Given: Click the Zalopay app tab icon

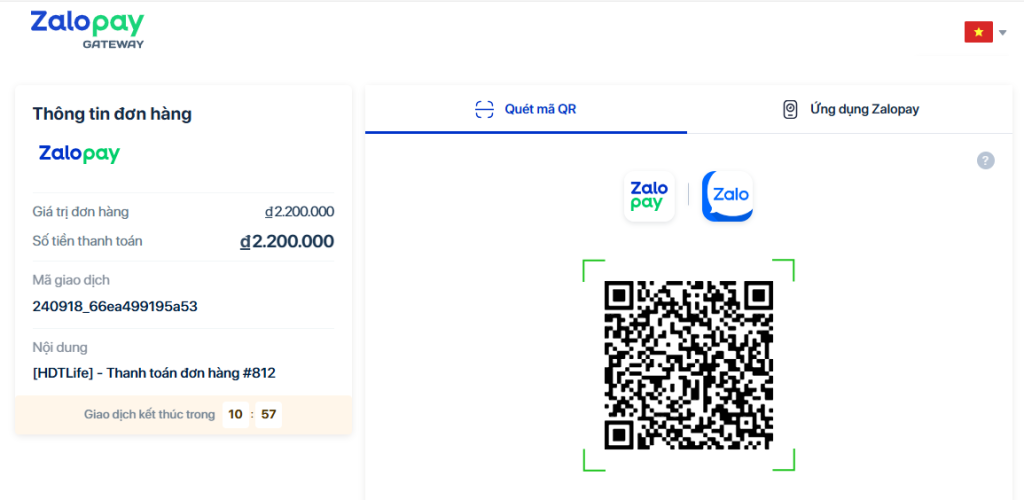Looking at the screenshot, I should (790, 109).
